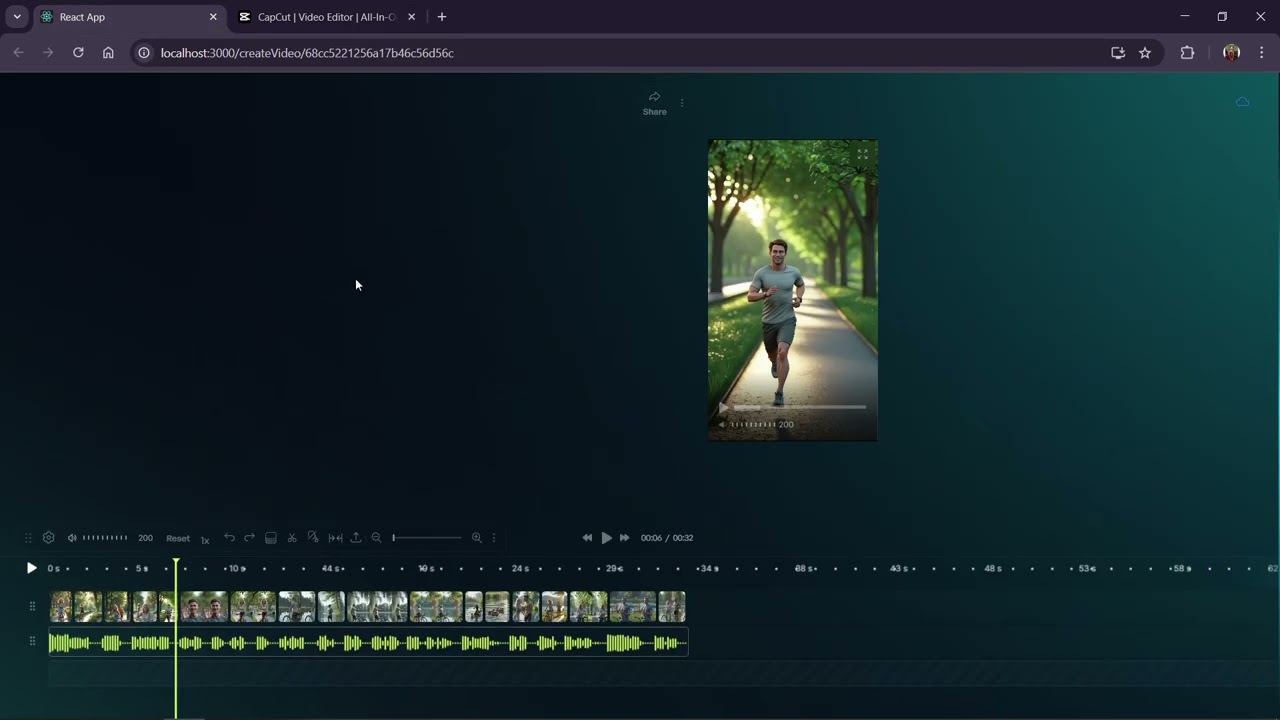The width and height of the screenshot is (1280, 720).
Task: Click the upload export icon
Action: click(x=356, y=538)
